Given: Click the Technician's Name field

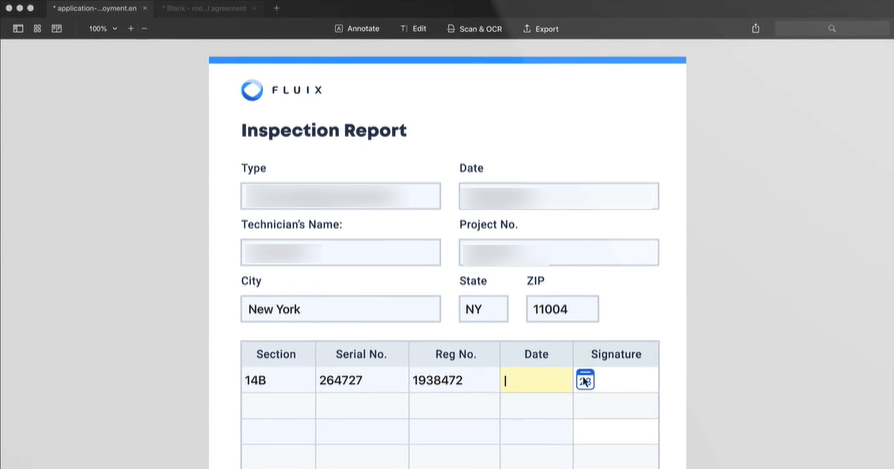Looking at the screenshot, I should [x=340, y=252].
